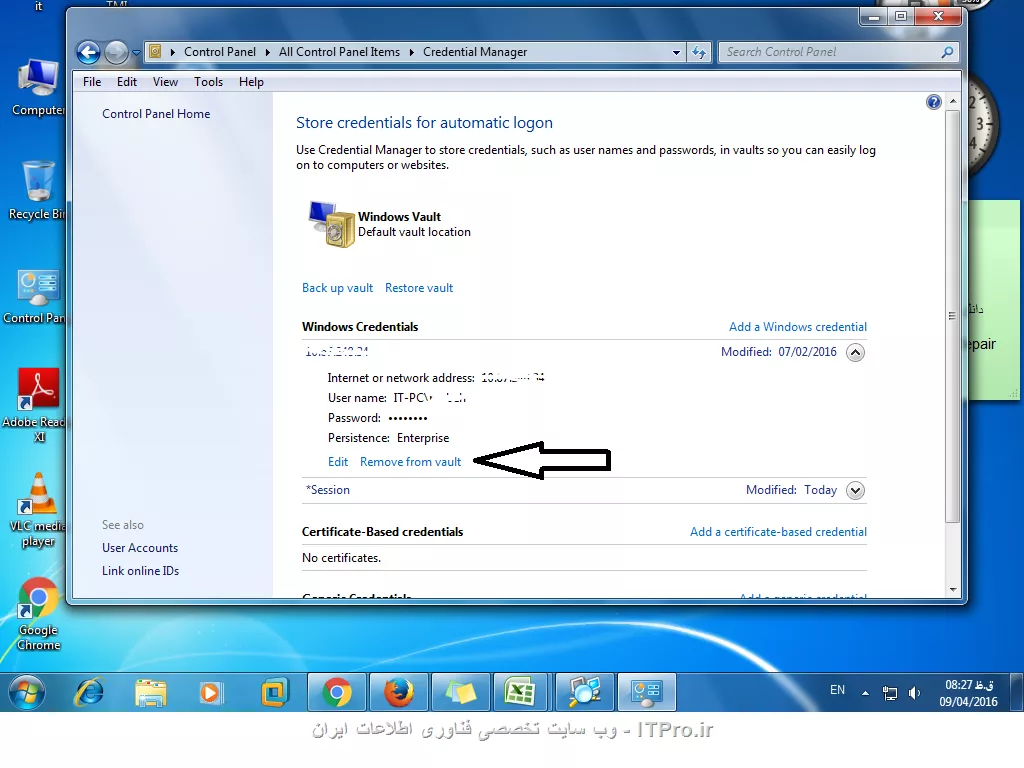Go to Control Panel Home
Image resolution: width=1024 pixels, height=768 pixels.
156,114
